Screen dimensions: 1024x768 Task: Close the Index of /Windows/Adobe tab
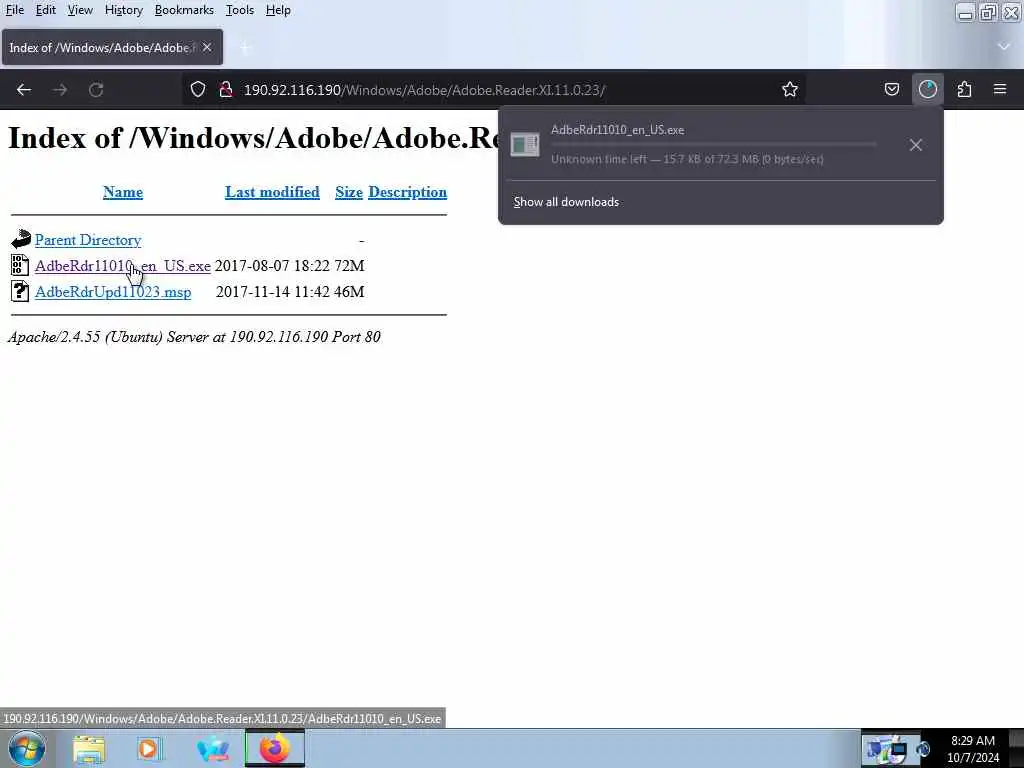coord(207,47)
